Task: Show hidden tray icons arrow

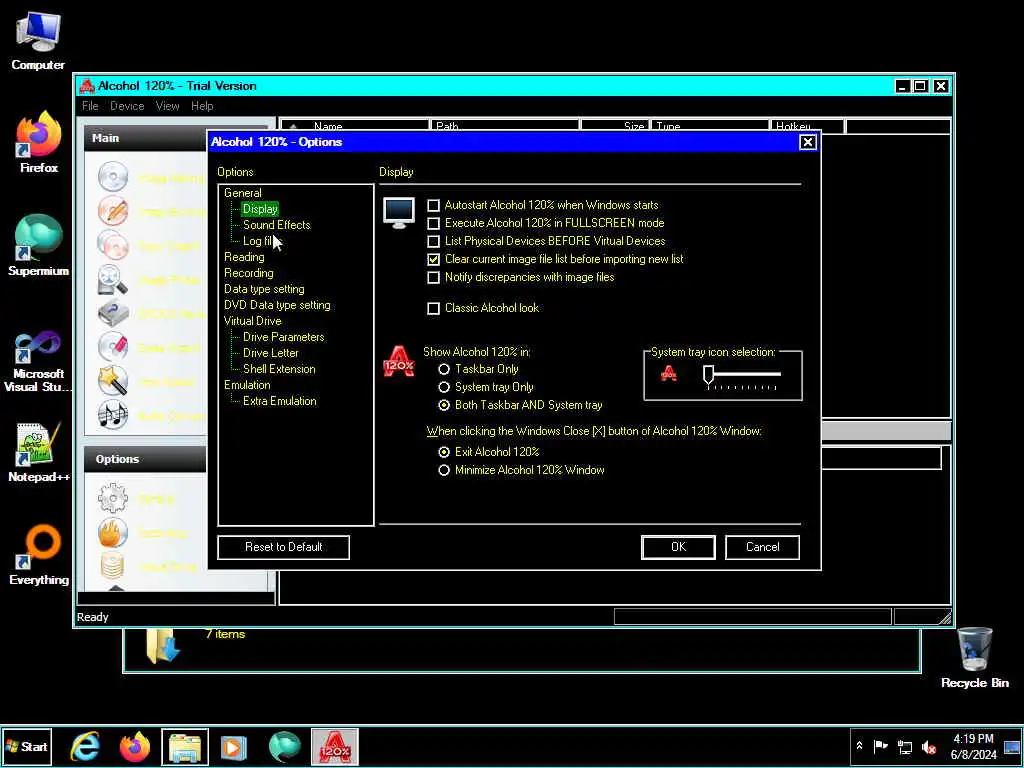Action: click(x=859, y=746)
